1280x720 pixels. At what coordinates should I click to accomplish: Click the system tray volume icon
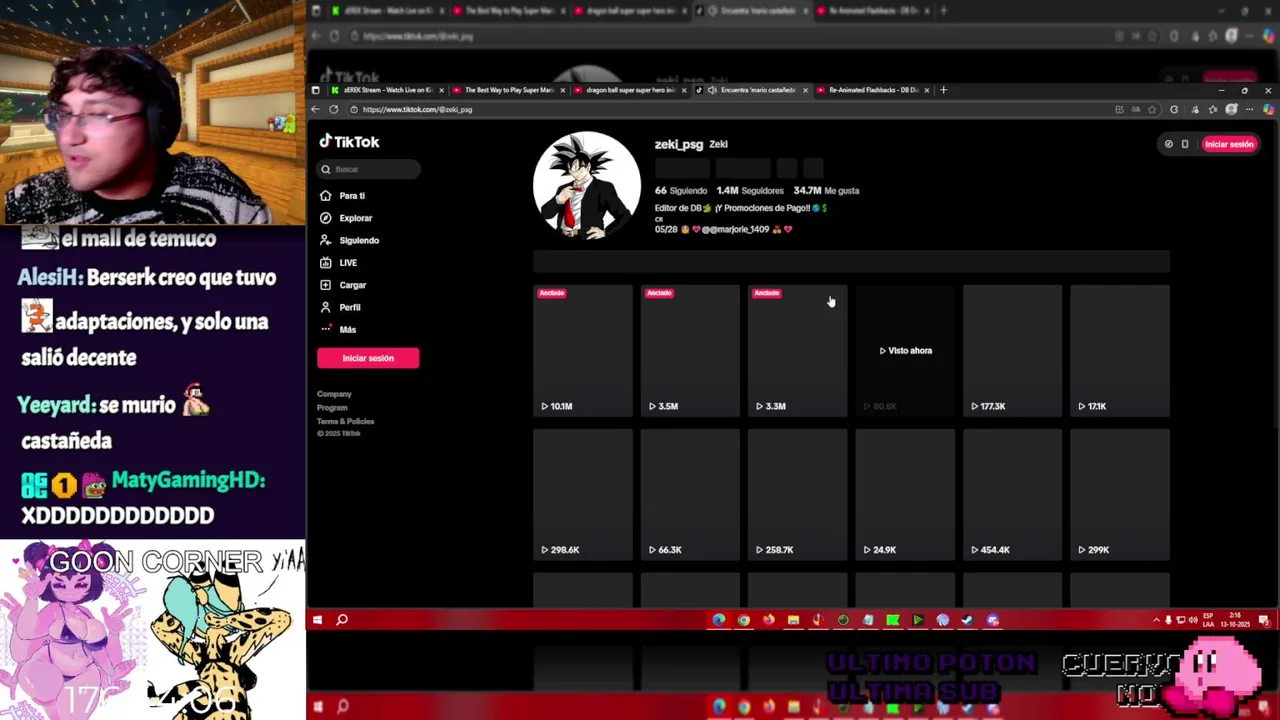click(x=1191, y=620)
